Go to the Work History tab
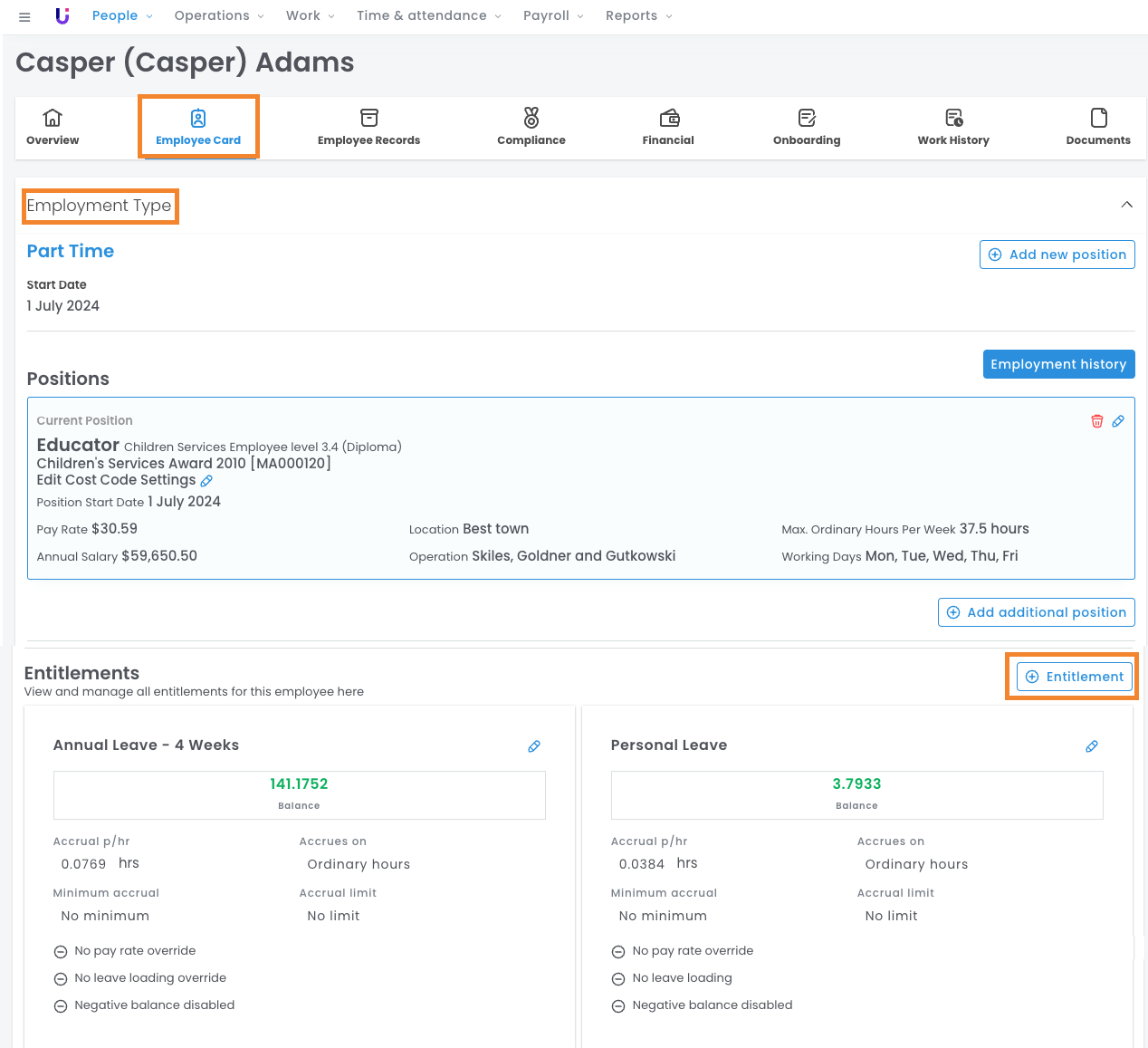The height and width of the screenshot is (1048, 1148). click(953, 127)
